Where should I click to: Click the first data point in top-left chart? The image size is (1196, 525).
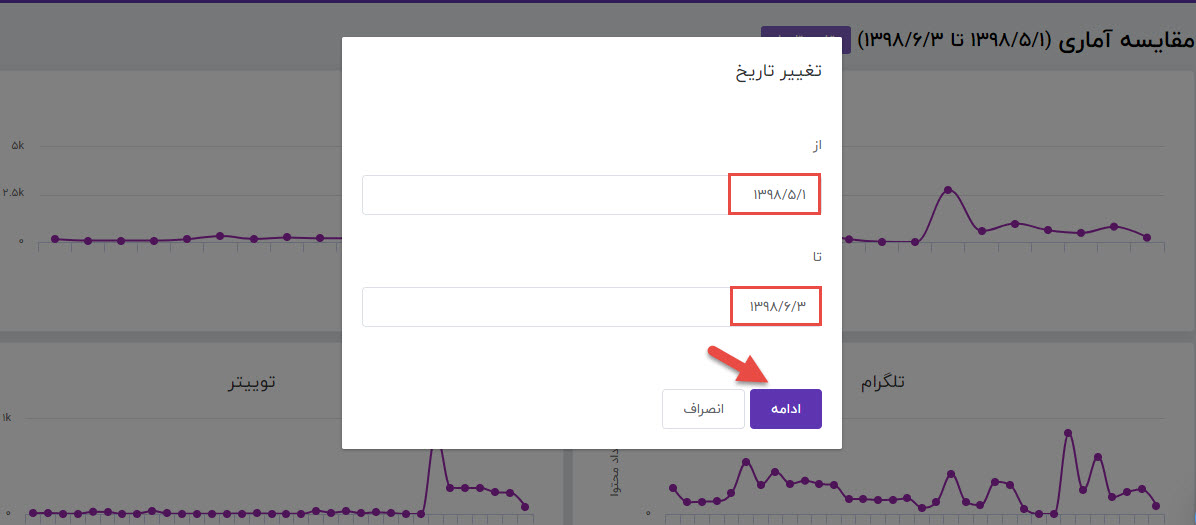(54, 239)
